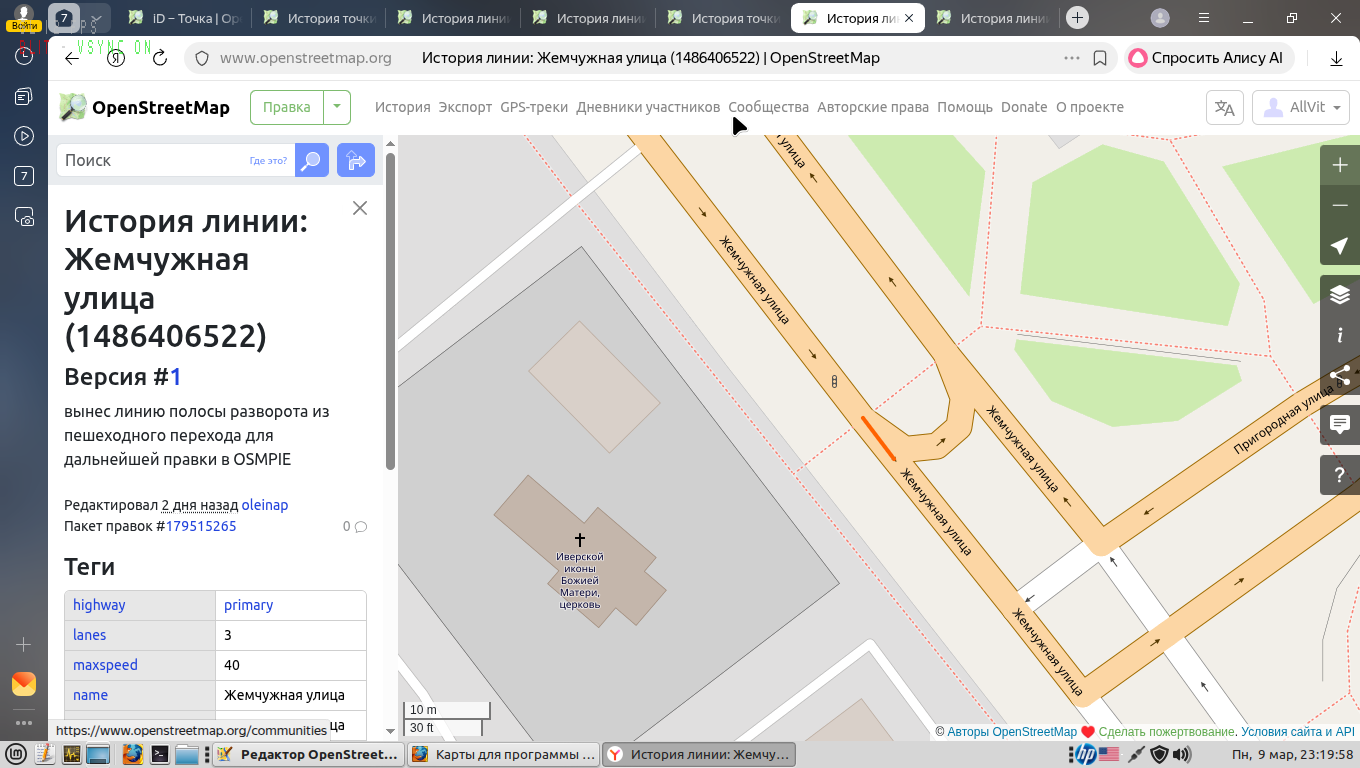Viewport: 1360px width, 768px height.
Task: Open a new browser tab
Action: pyautogui.click(x=1077, y=17)
